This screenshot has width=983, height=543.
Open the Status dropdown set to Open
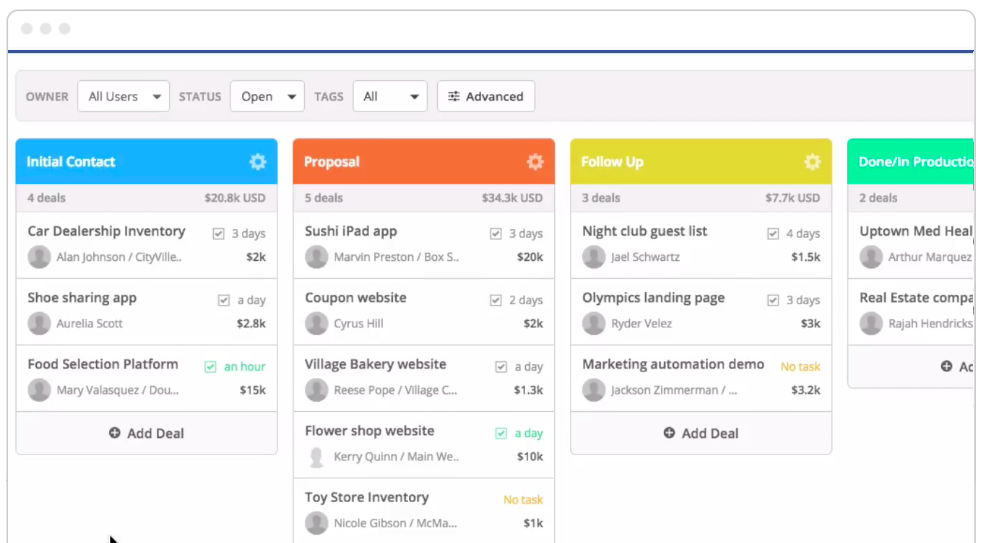pos(267,97)
